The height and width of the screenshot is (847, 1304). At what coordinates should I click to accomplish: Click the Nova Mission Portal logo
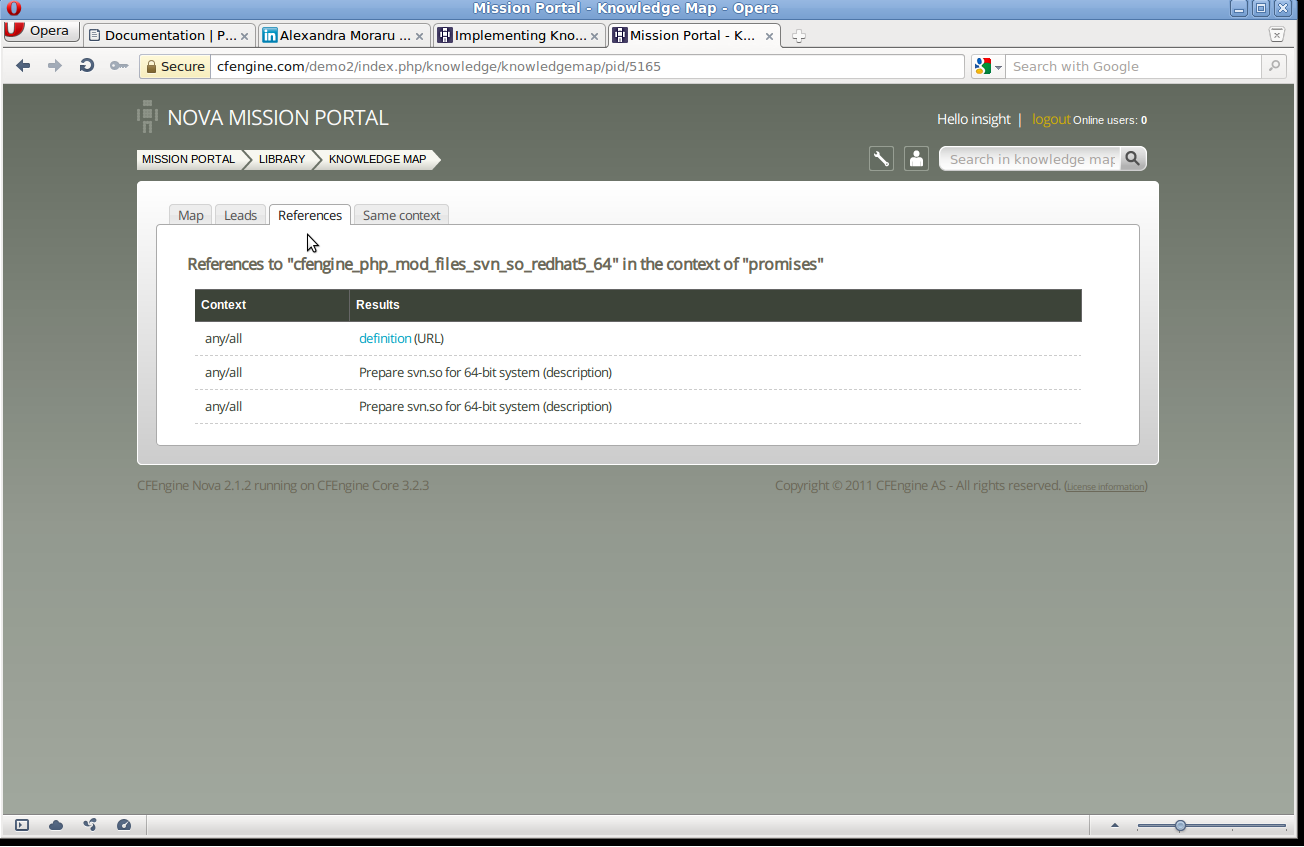coord(263,117)
